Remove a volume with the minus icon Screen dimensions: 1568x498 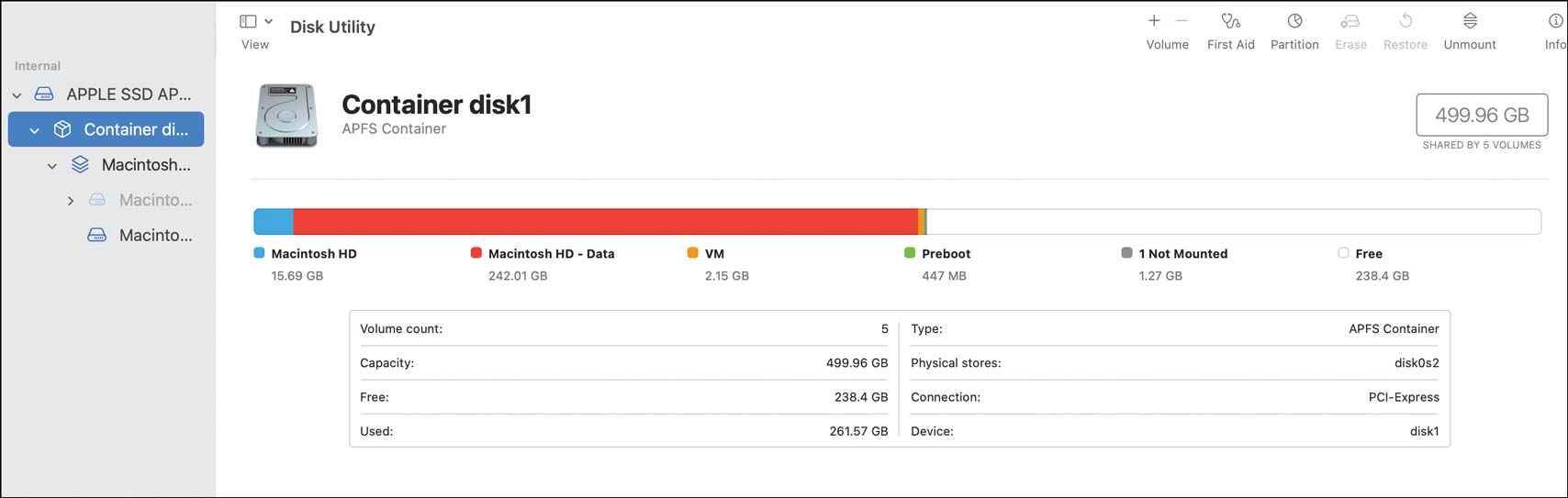1182,20
